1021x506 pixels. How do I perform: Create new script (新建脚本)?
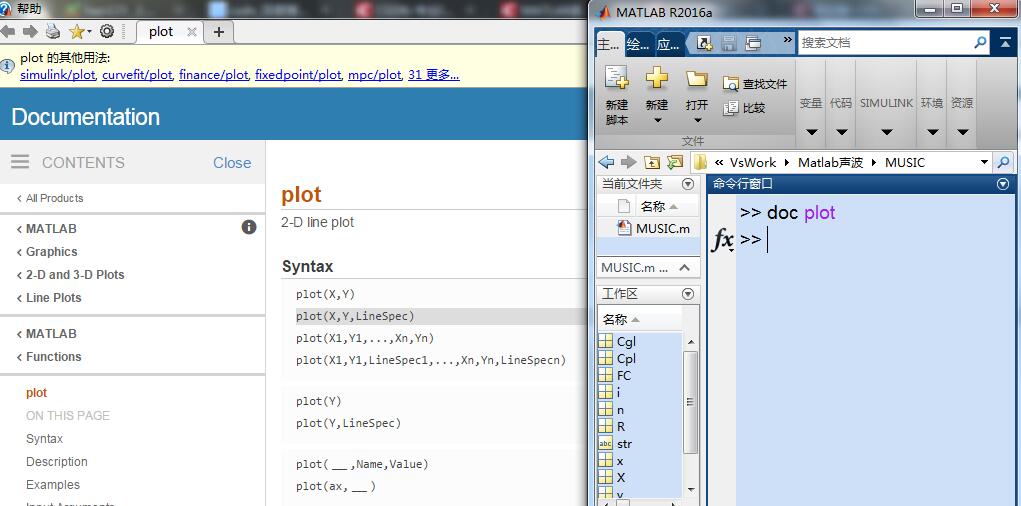617,95
